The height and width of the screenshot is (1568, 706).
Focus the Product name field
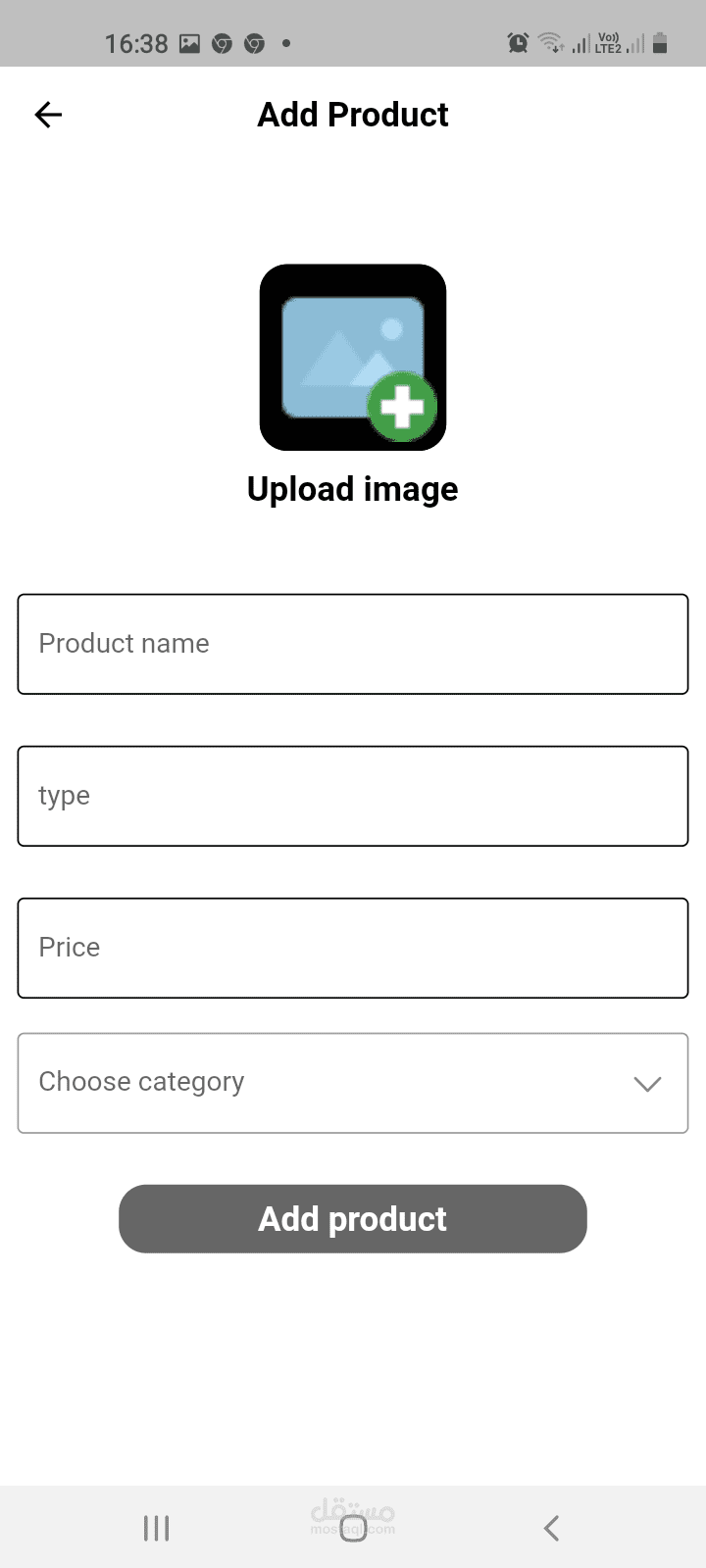click(x=353, y=644)
